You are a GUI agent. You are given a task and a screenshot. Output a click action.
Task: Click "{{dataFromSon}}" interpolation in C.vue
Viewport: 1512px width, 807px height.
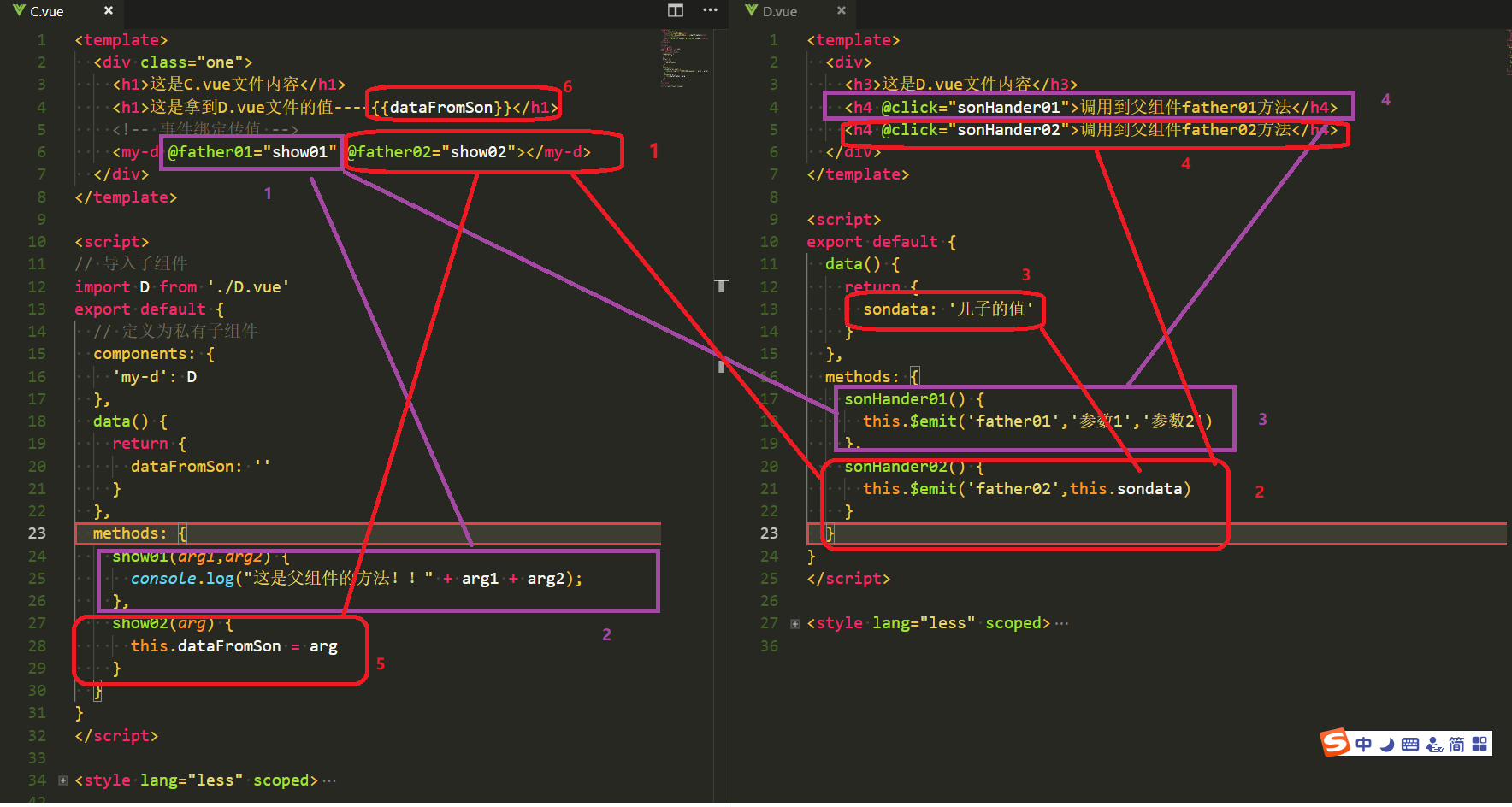pyautogui.click(x=441, y=108)
